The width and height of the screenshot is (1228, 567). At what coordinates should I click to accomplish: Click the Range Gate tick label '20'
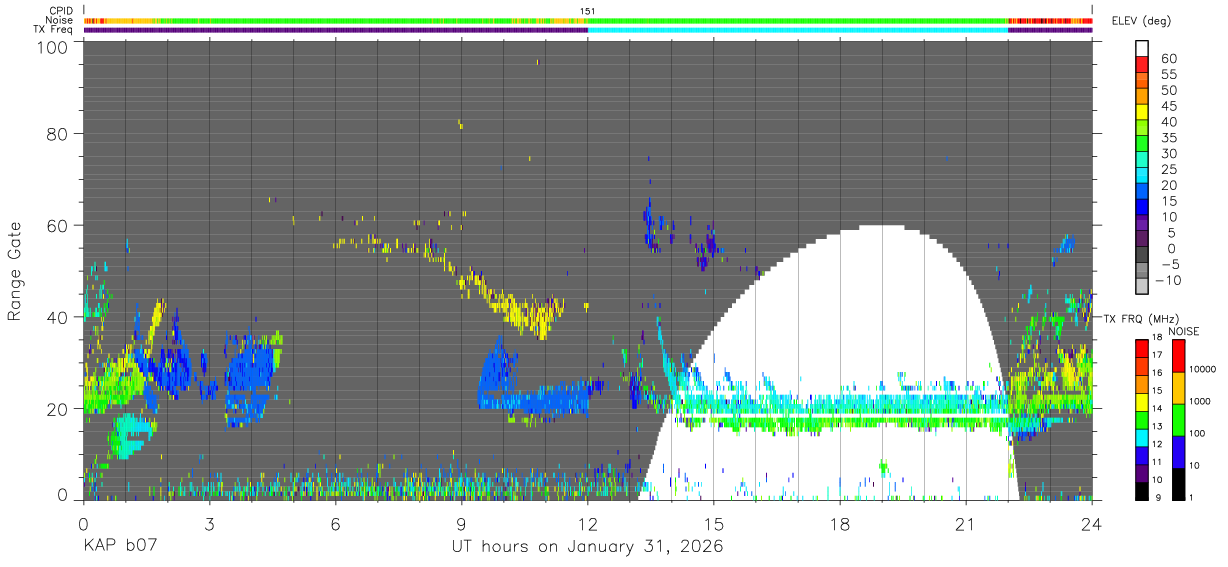[x=58, y=408]
